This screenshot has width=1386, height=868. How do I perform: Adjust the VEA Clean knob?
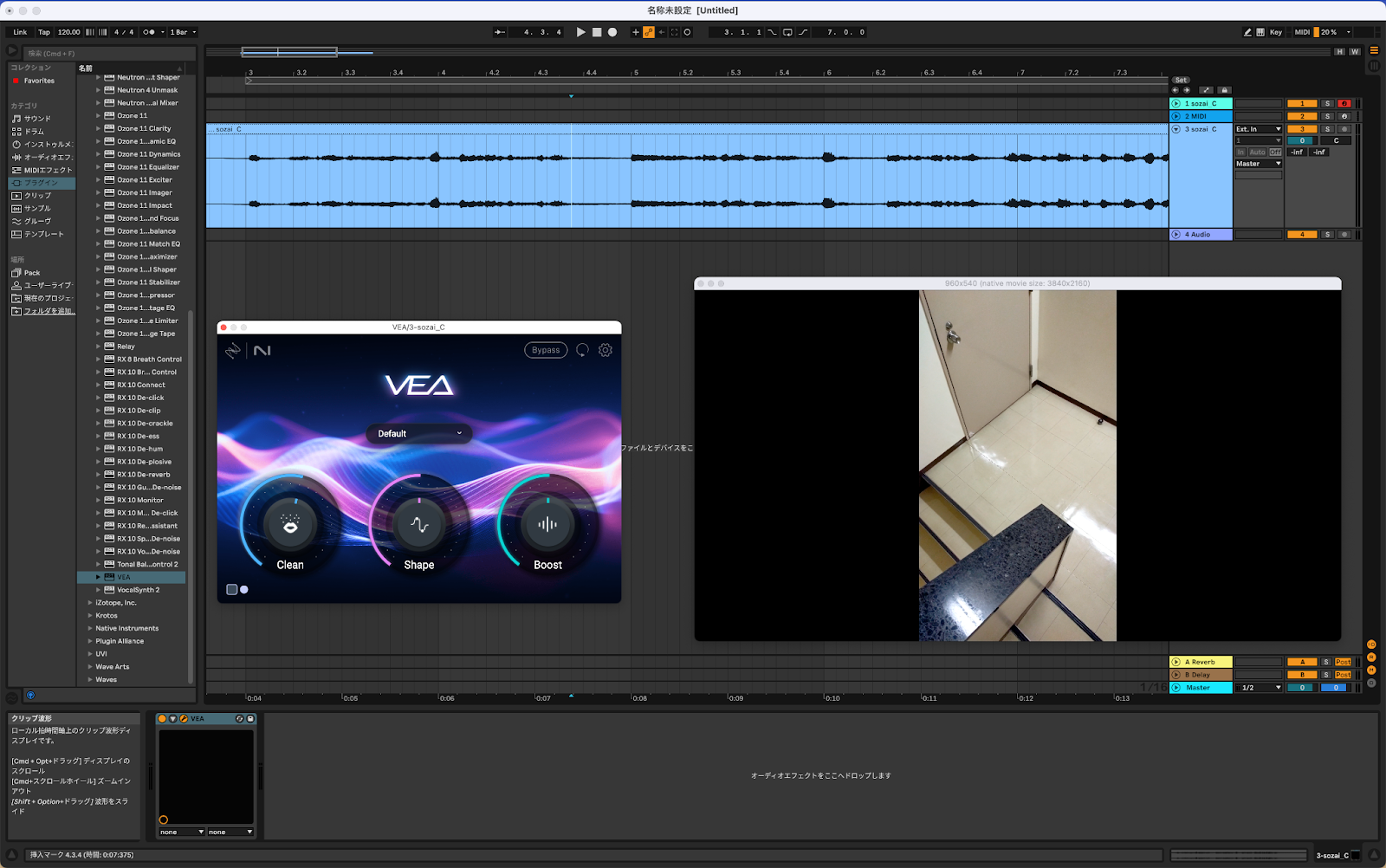290,525
